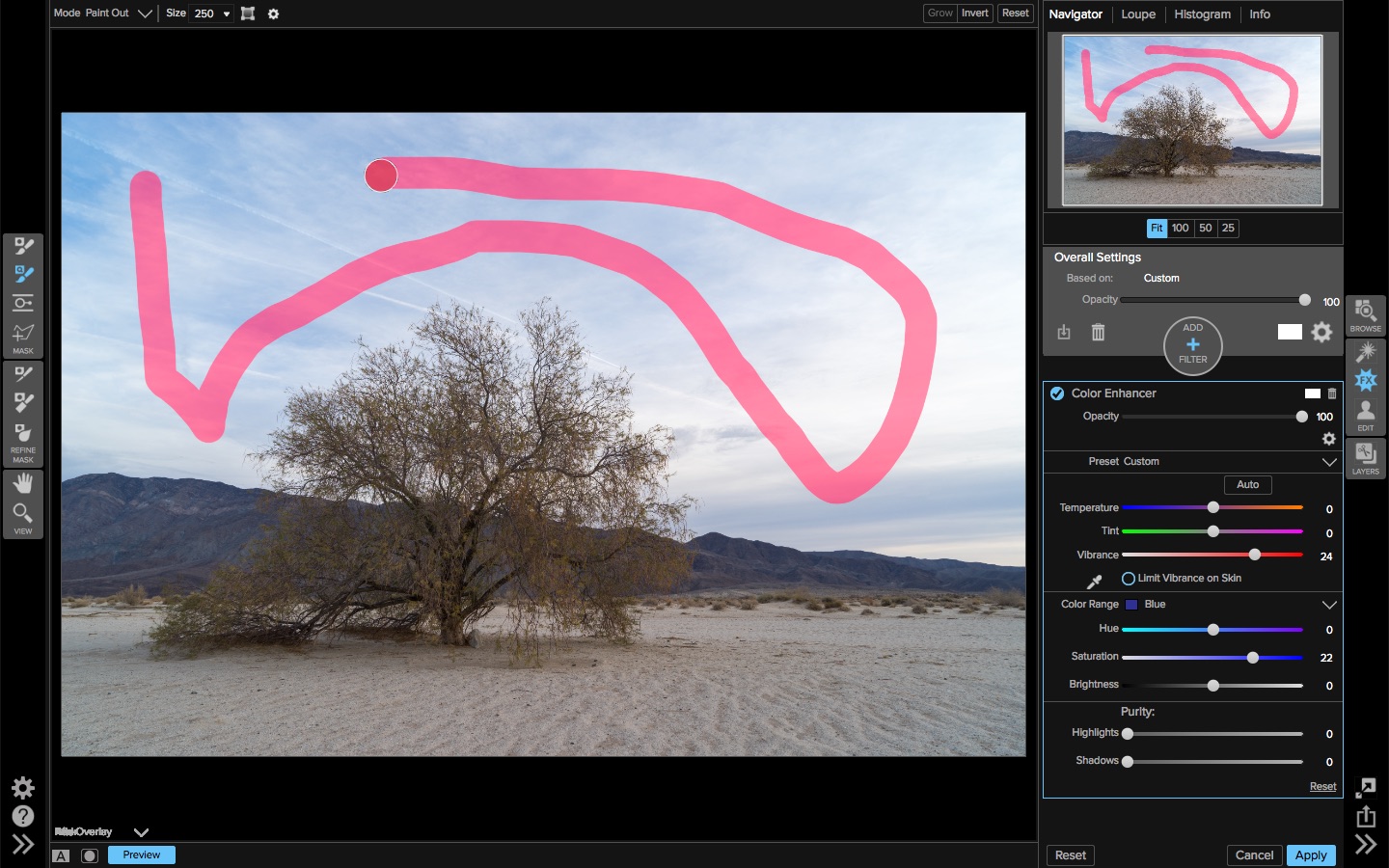Viewport: 1389px width, 868px height.
Task: Delete the Color Enhancer filter with trash icon
Action: 1332,393
